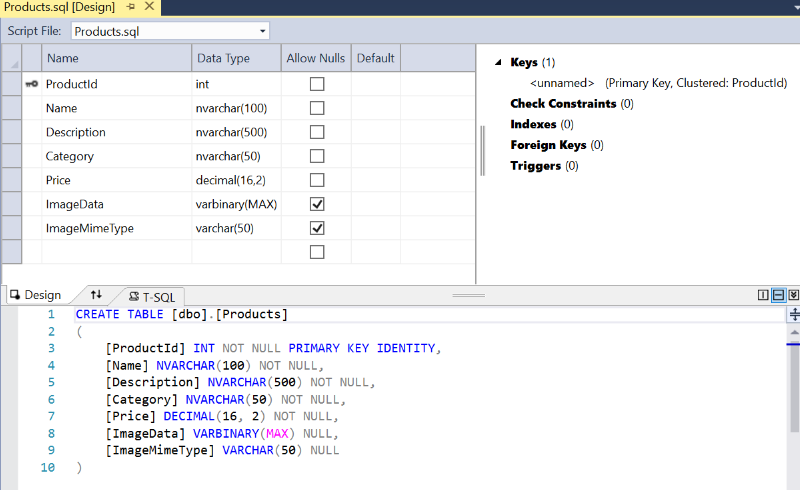This screenshot has width=800, height=490.
Task: Click the MAX keyword in SQL script
Action: [x=278, y=433]
